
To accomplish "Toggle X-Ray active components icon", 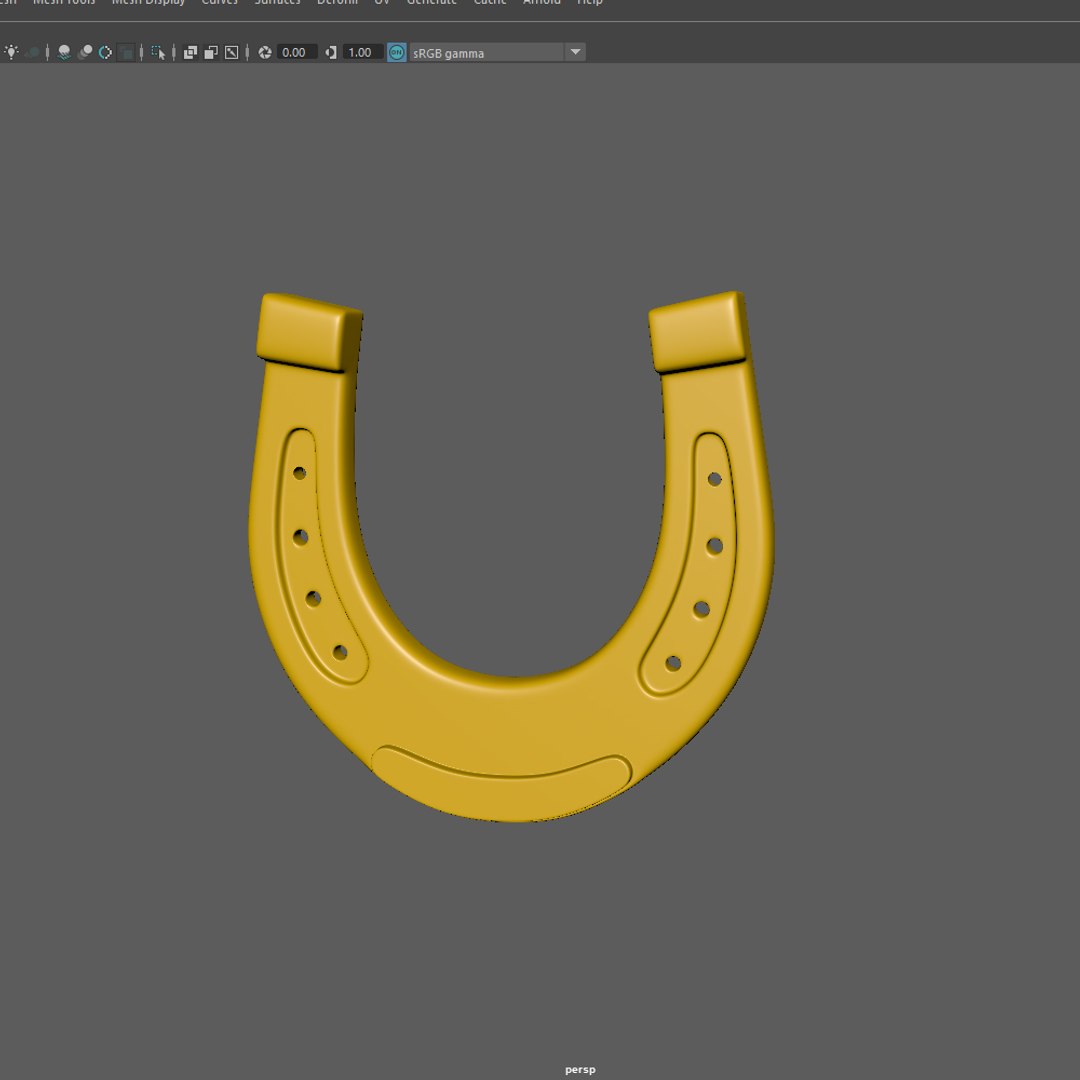I will click(x=211, y=52).
